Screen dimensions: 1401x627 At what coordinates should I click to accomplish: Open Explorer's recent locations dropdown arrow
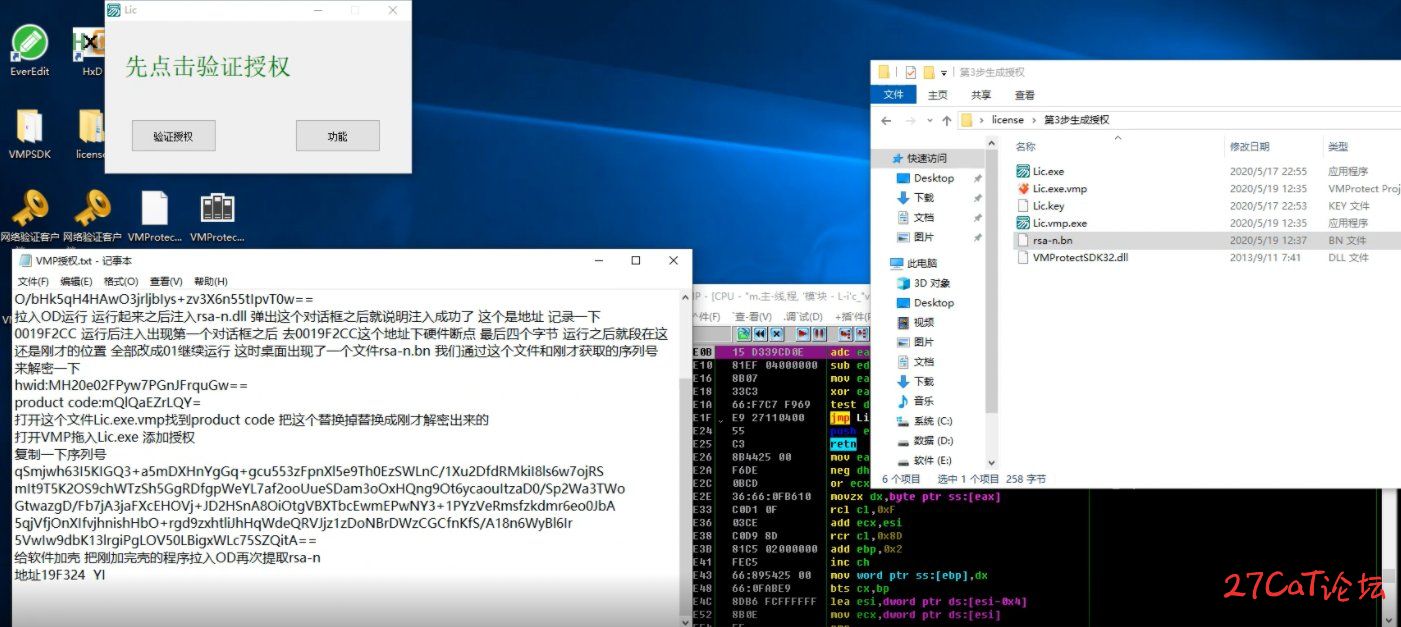[929, 120]
